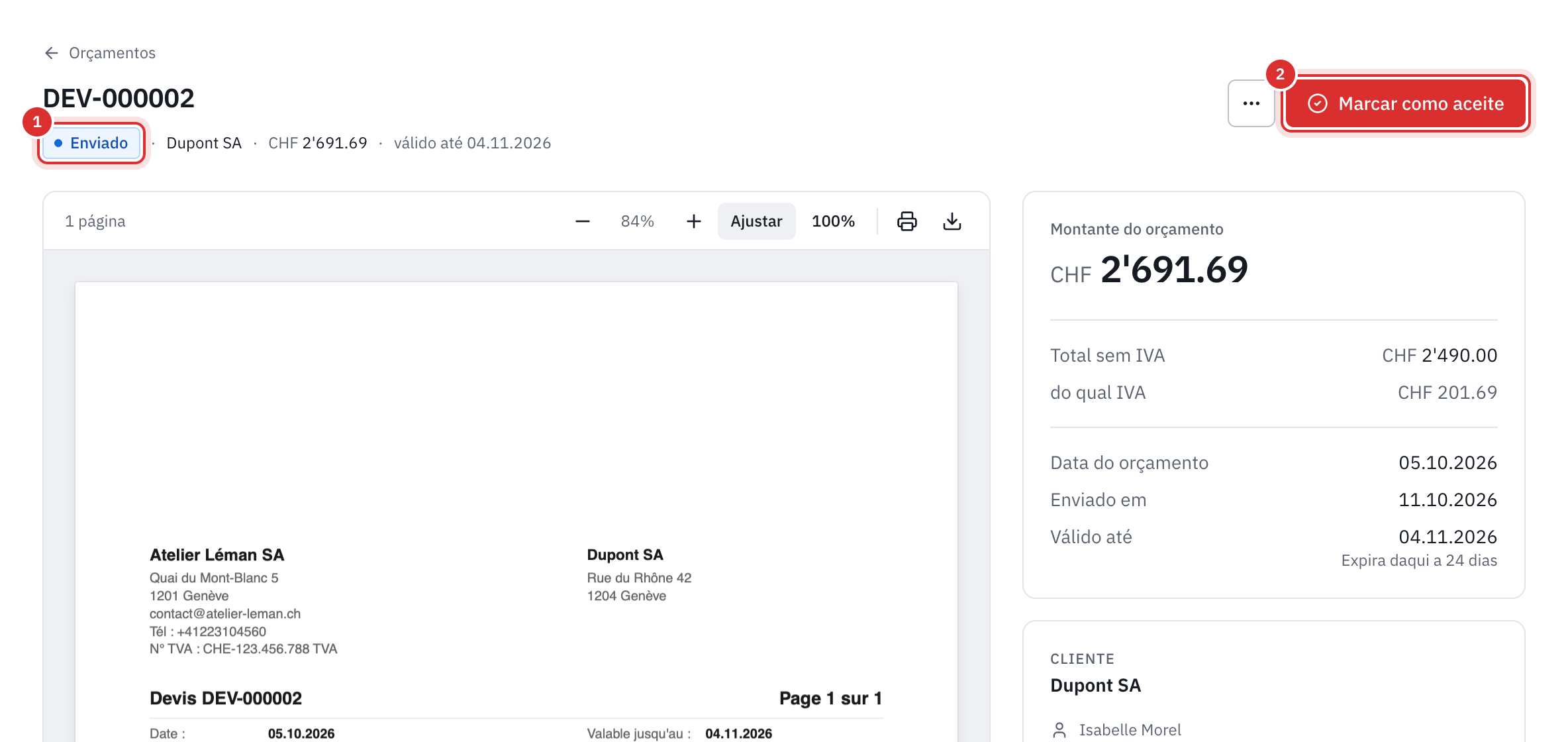Click contact@atelier-leman.ch in the document
The width and height of the screenshot is (1568, 742).
pyautogui.click(x=225, y=614)
